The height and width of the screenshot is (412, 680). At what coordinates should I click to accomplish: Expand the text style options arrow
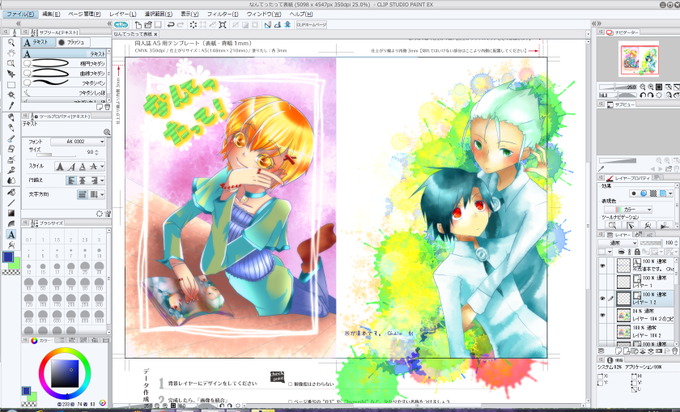102,167
